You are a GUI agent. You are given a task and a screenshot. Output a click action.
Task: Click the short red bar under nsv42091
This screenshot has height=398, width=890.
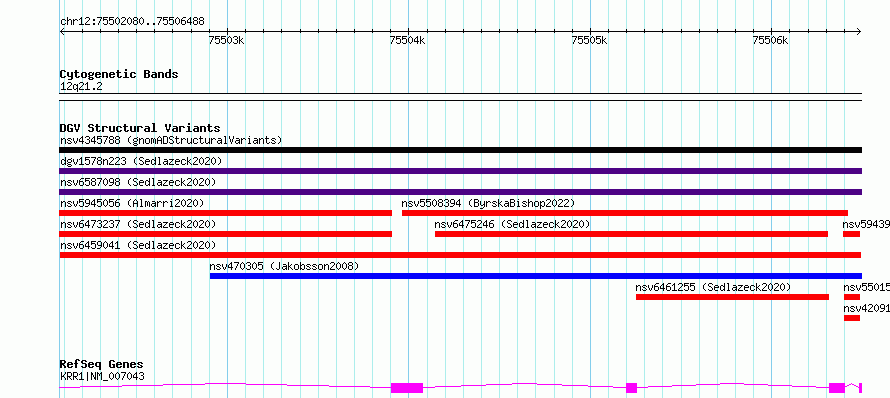tap(852, 318)
